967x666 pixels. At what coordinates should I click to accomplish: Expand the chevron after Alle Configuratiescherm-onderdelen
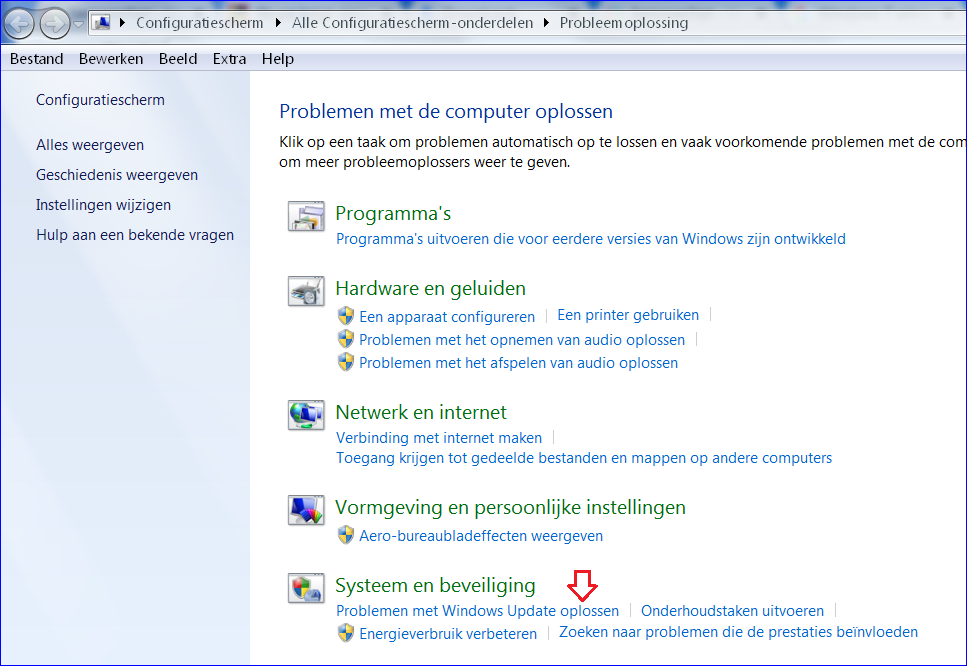pos(547,22)
